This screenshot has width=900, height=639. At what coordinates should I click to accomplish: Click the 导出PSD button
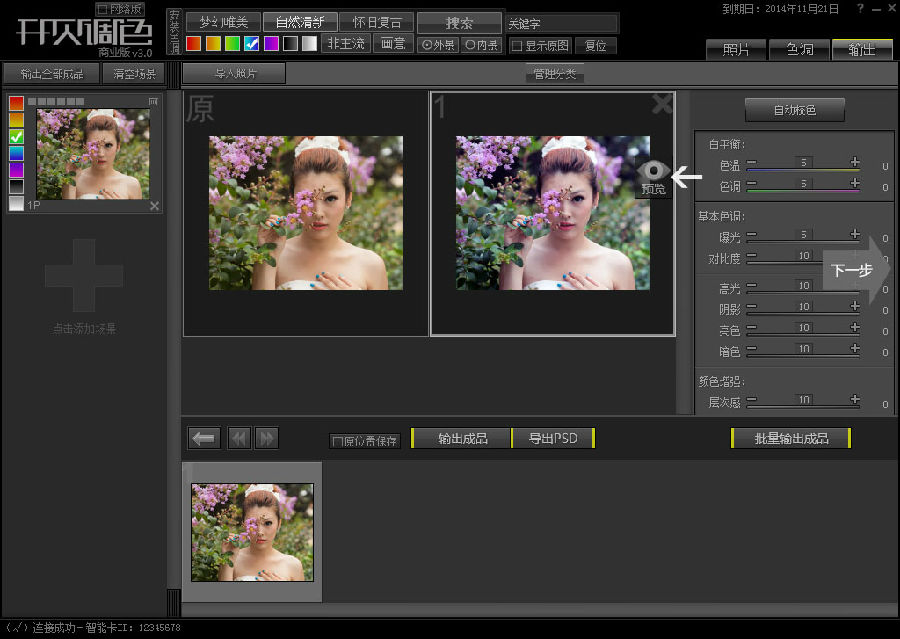553,438
